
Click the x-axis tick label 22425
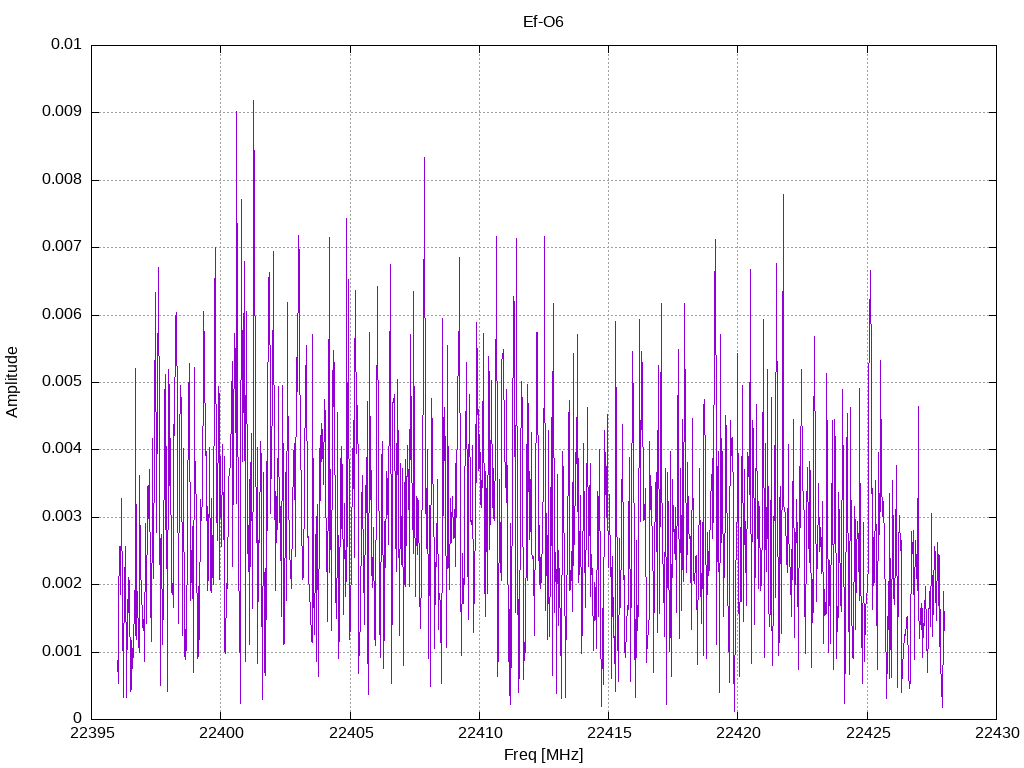point(867,733)
